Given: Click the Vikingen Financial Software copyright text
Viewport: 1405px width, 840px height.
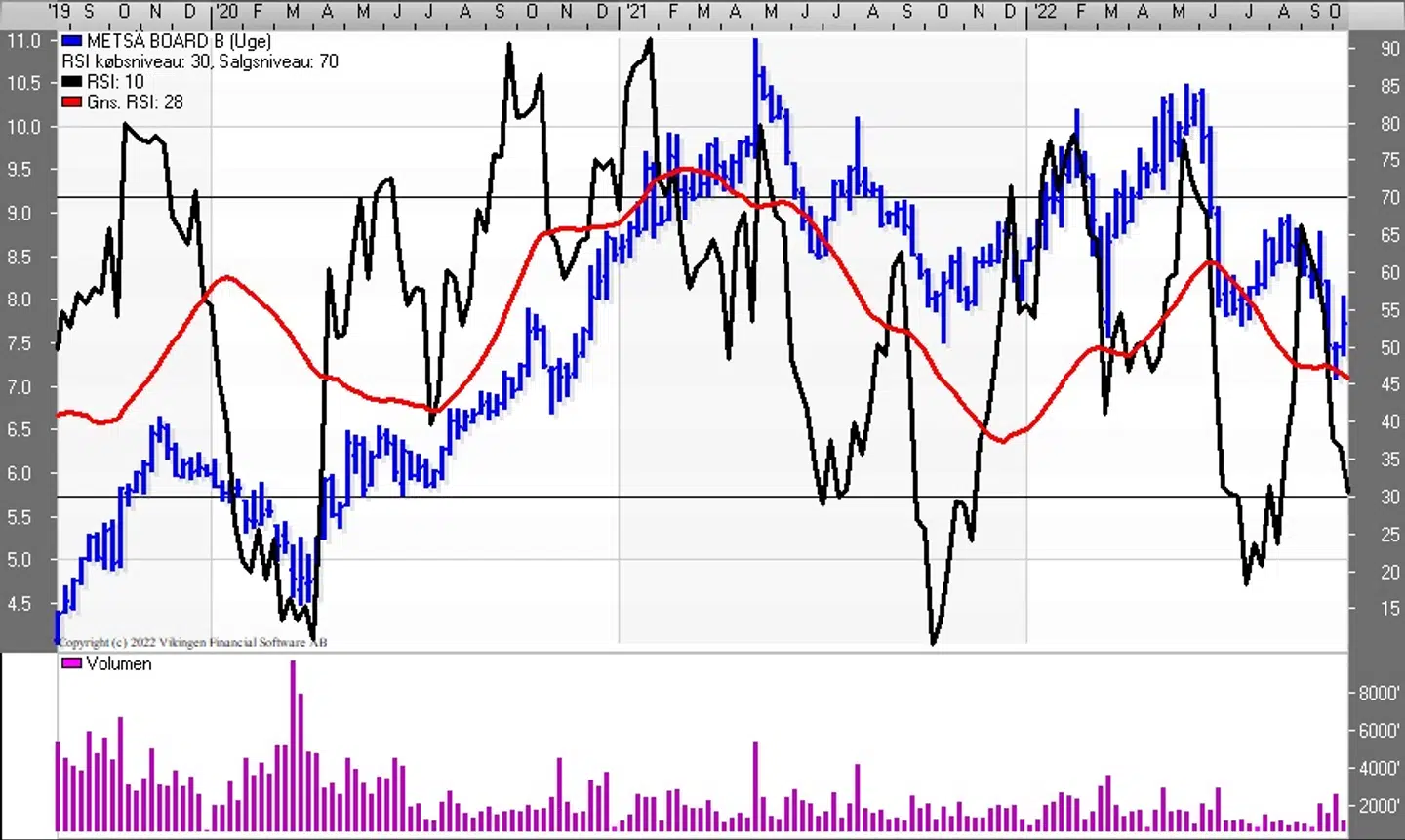Looking at the screenshot, I should (x=192, y=642).
